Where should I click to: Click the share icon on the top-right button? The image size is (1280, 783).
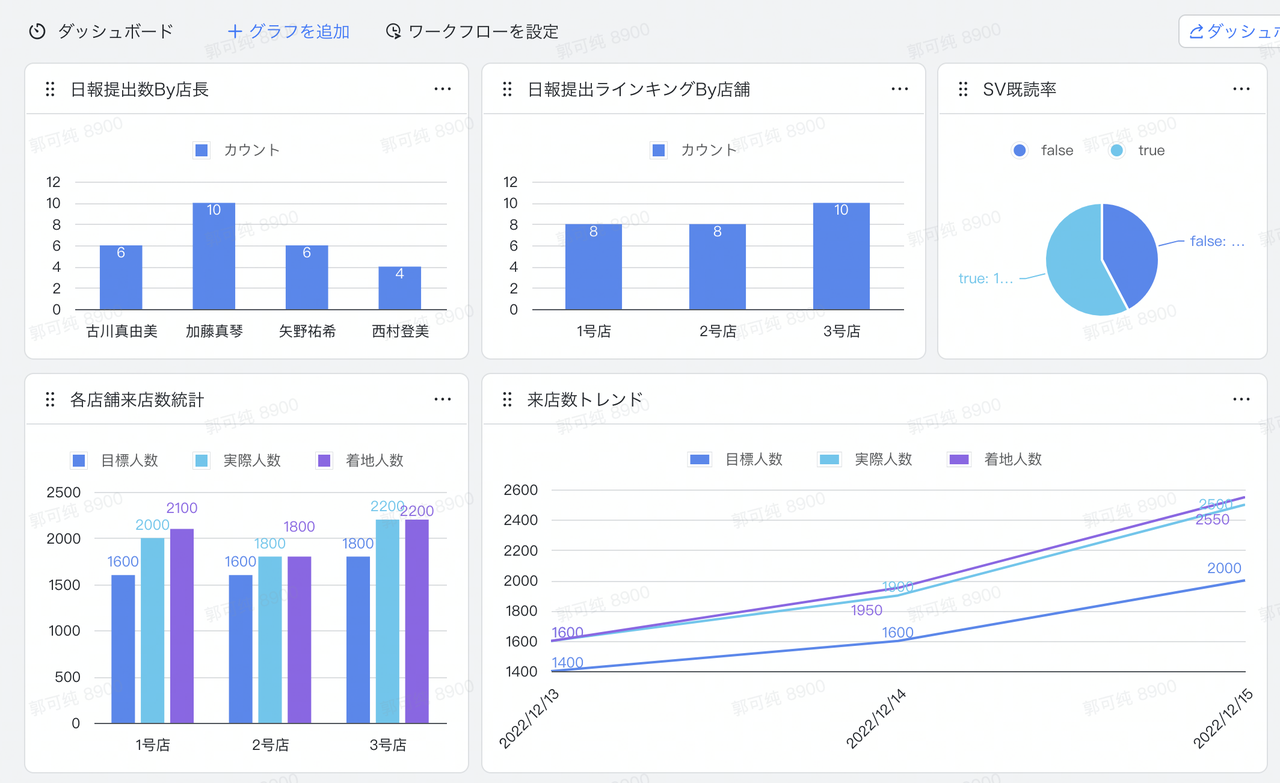(1196, 31)
